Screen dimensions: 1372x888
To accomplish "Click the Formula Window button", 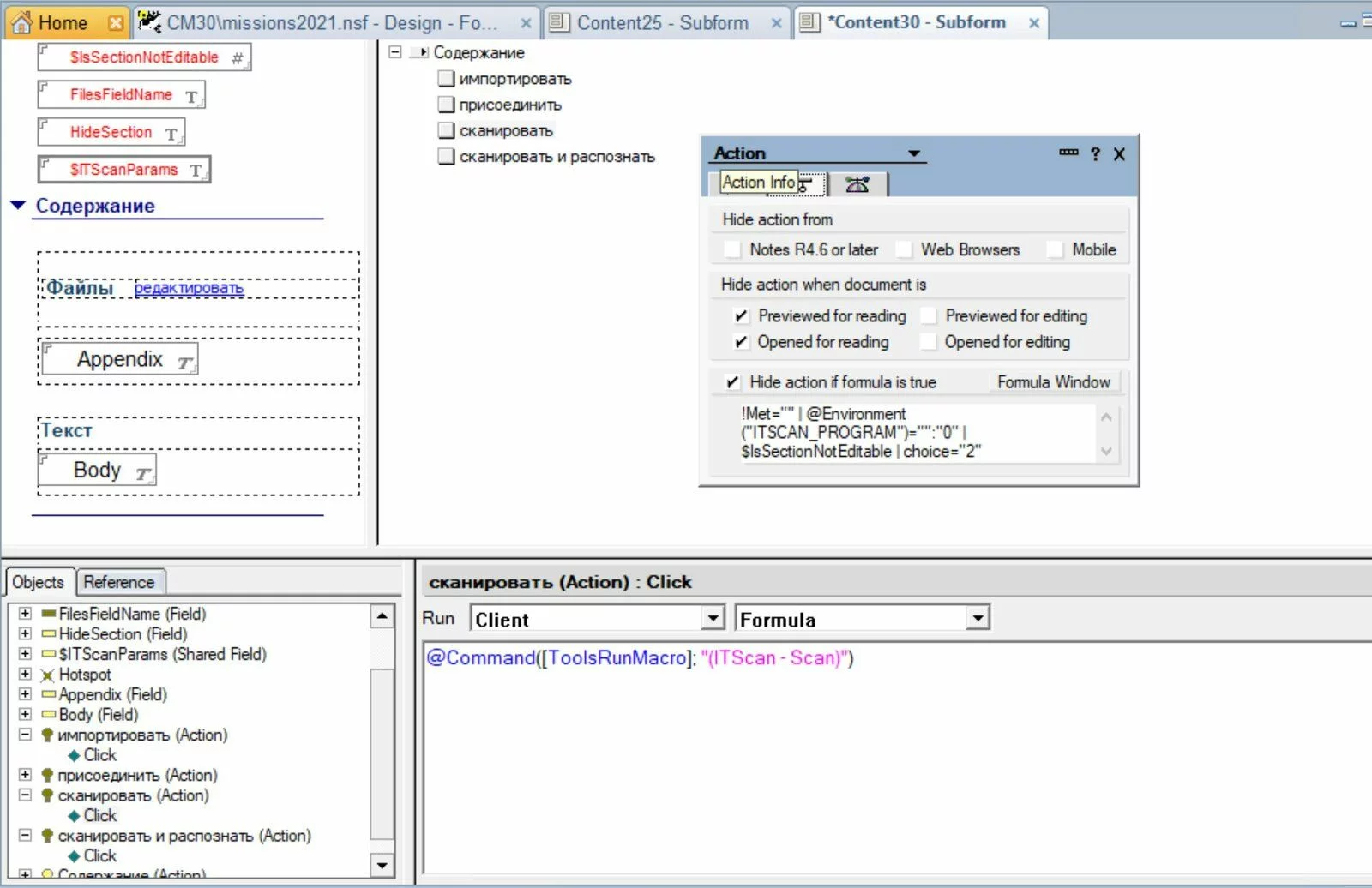I will pos(1053,382).
